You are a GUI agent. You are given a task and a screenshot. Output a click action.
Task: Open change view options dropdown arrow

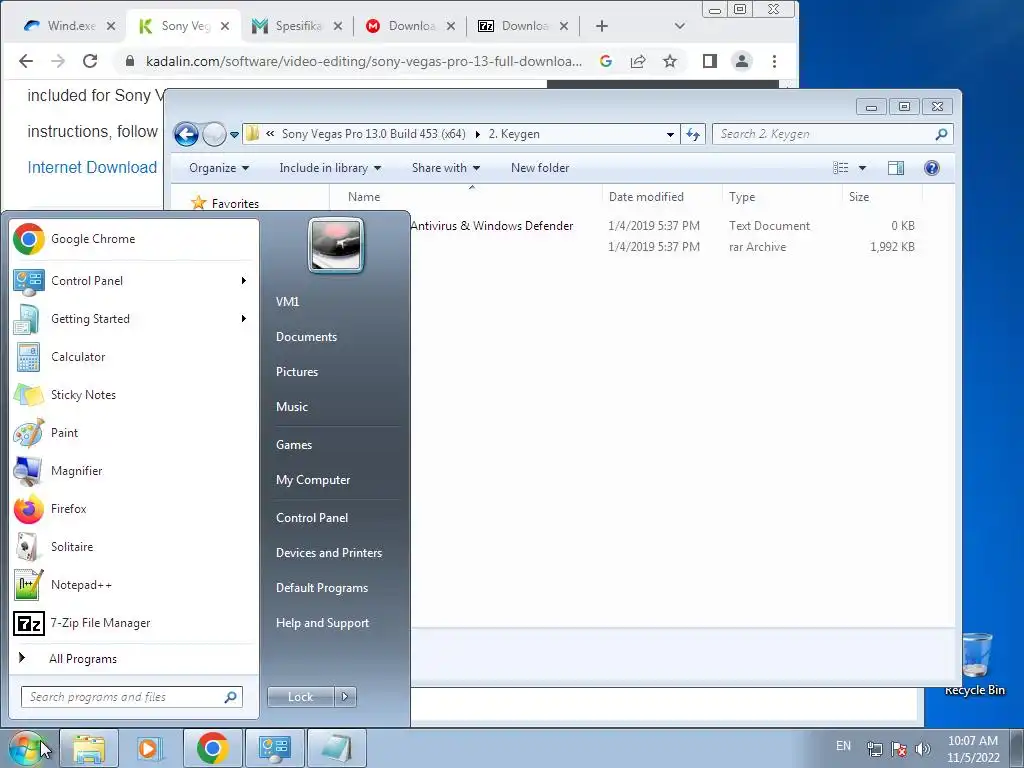click(x=862, y=168)
